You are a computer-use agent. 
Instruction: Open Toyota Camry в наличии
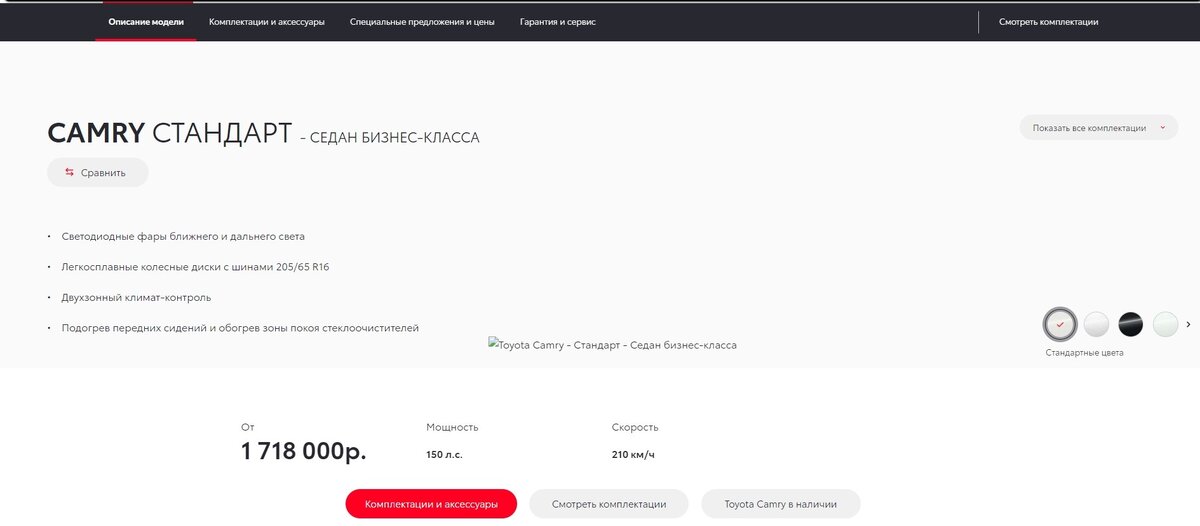[781, 504]
